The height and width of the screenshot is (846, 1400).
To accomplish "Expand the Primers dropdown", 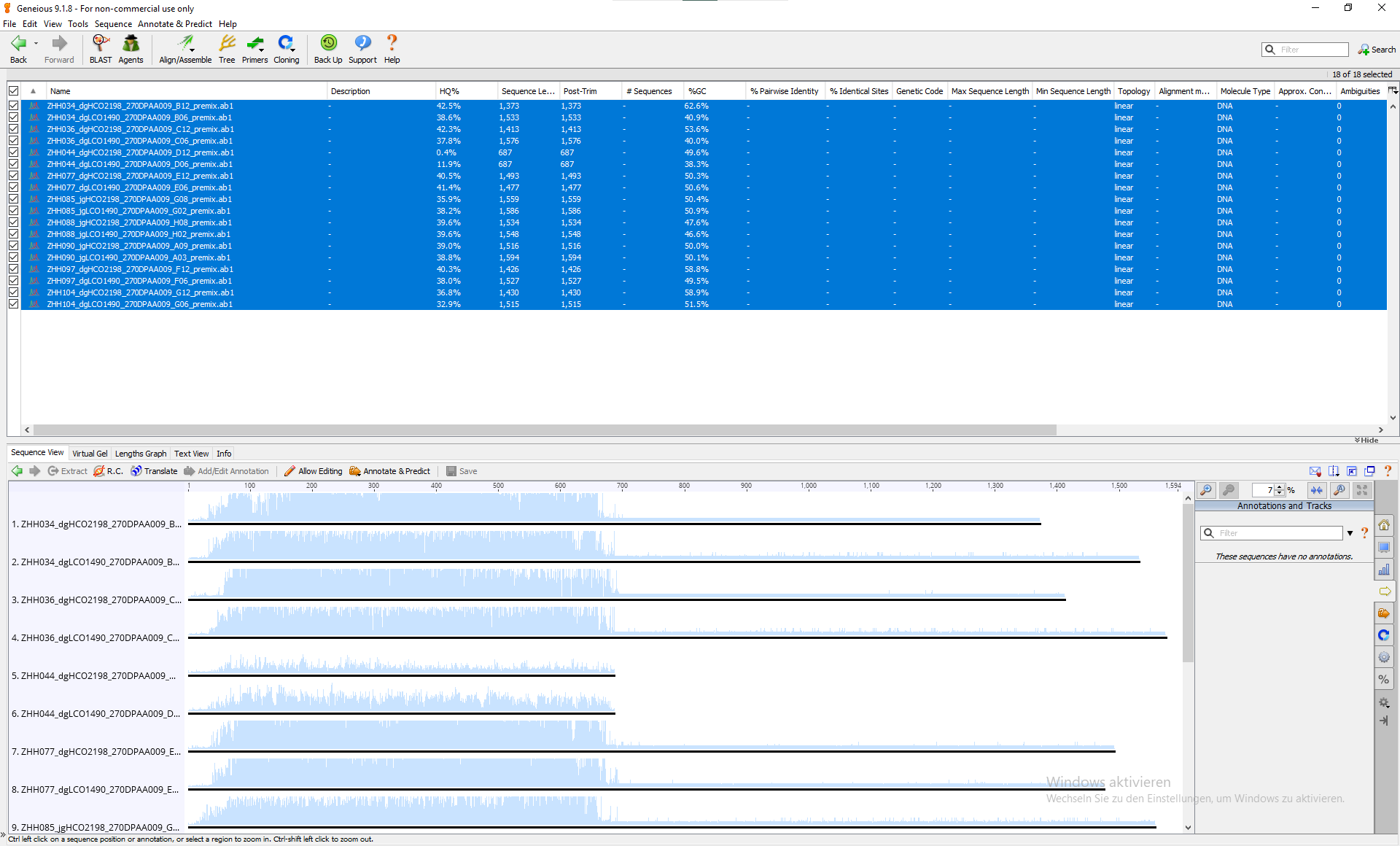I will (262, 50).
